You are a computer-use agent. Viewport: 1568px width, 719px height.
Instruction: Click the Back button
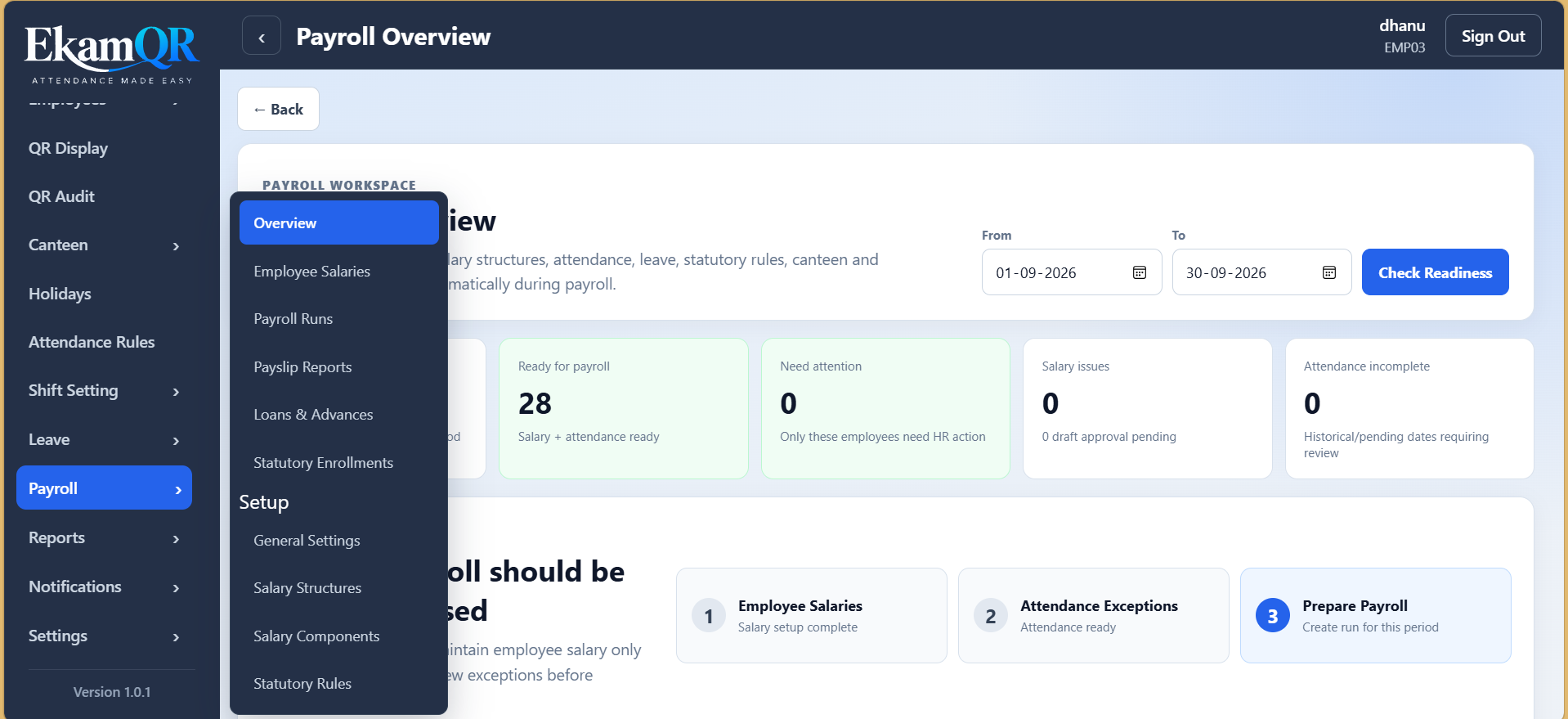click(x=278, y=109)
